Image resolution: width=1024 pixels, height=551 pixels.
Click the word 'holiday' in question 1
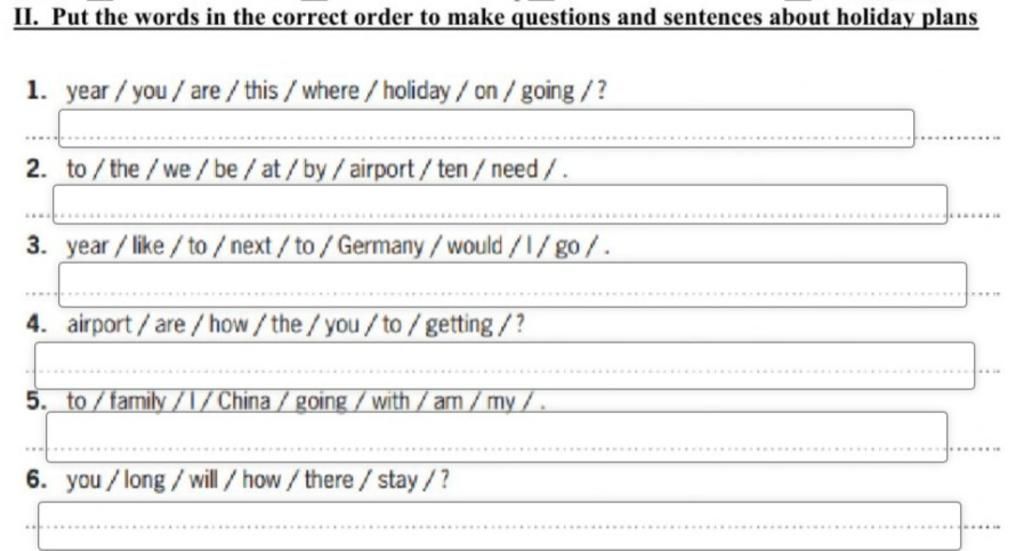(x=417, y=91)
